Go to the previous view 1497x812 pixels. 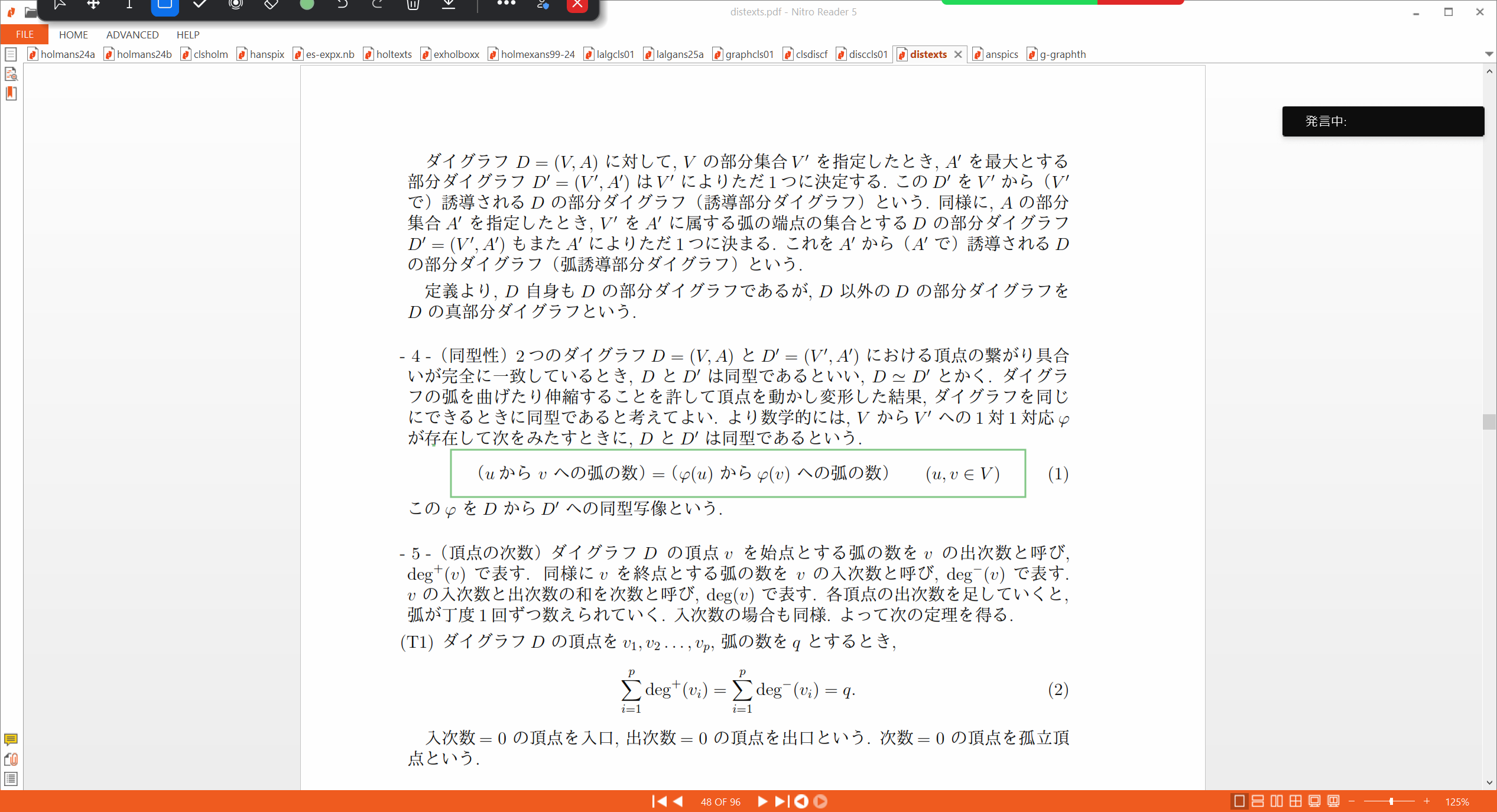801,801
